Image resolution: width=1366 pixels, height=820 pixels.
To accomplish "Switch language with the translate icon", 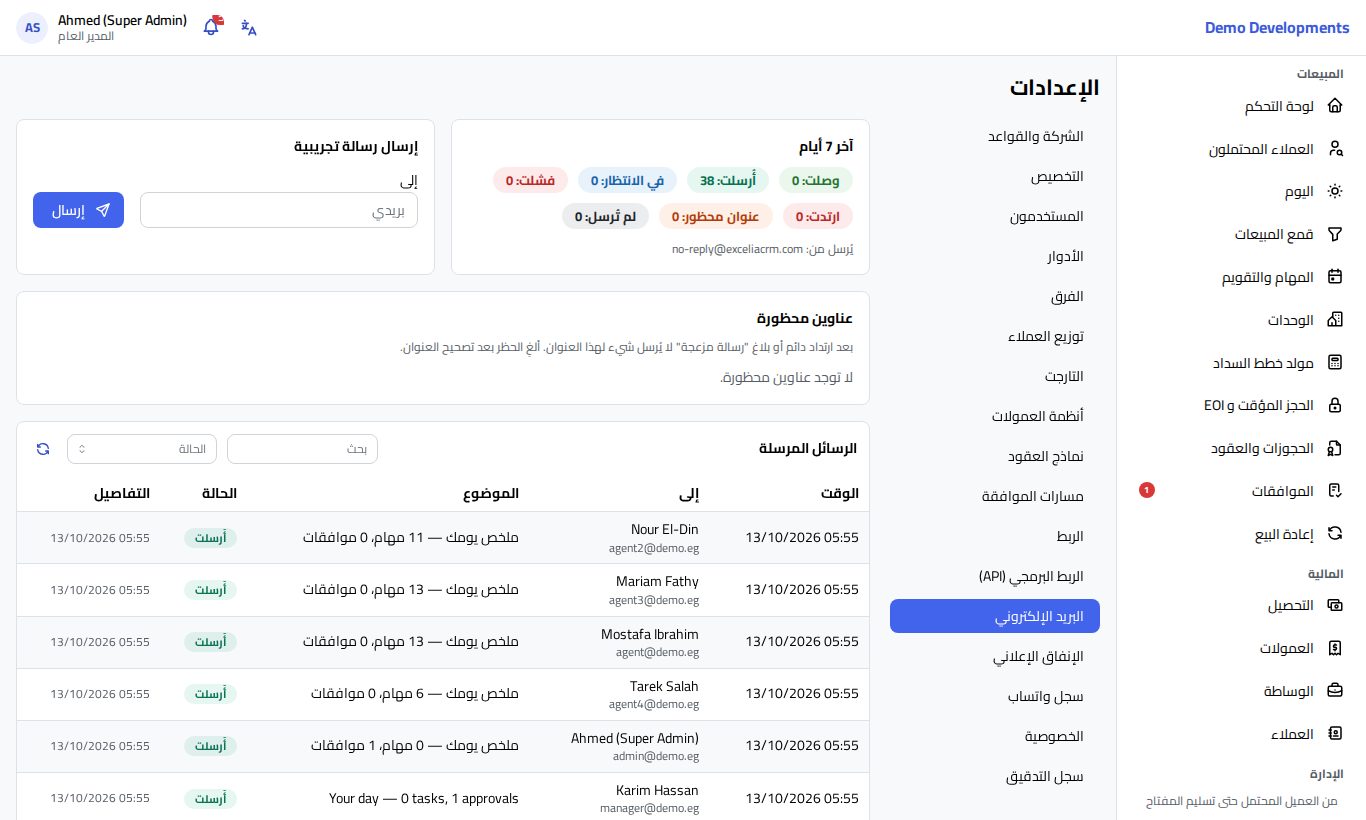I will coord(249,28).
